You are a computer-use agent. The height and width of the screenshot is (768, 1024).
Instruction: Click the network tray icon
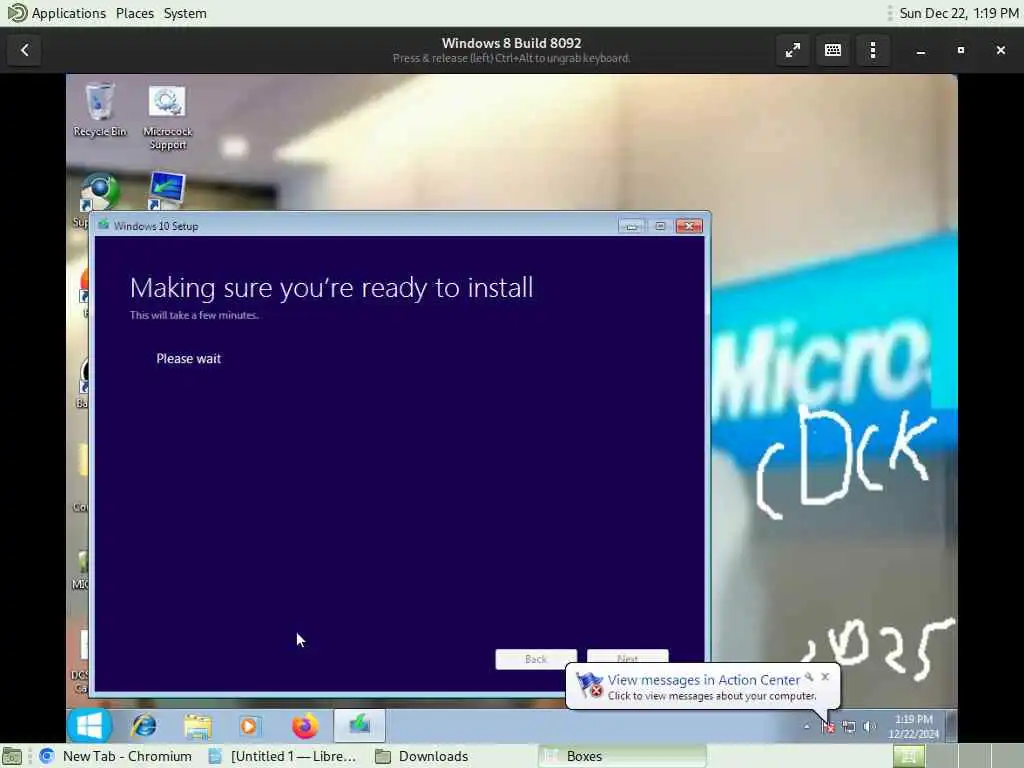pos(848,726)
